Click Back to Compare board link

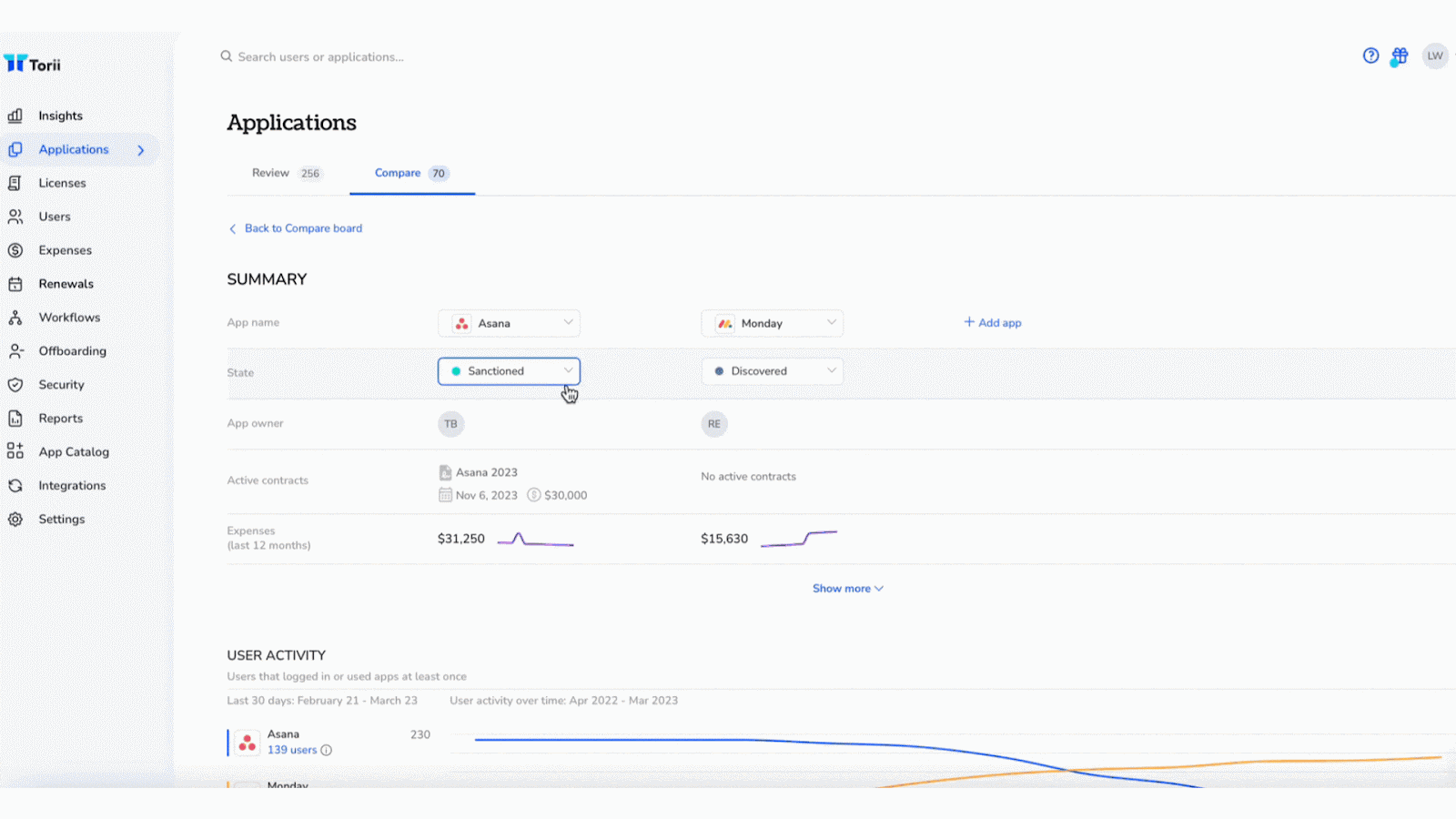click(295, 228)
